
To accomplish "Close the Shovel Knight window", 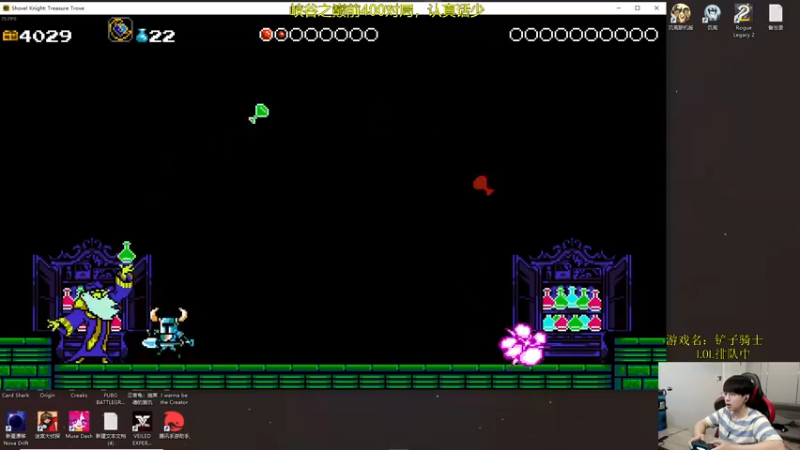I will pos(656,8).
